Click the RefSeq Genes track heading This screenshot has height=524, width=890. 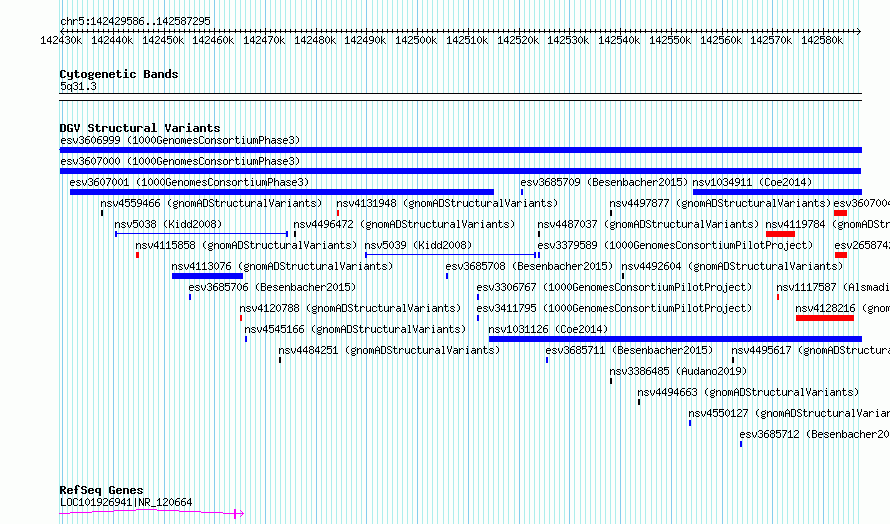[101, 490]
